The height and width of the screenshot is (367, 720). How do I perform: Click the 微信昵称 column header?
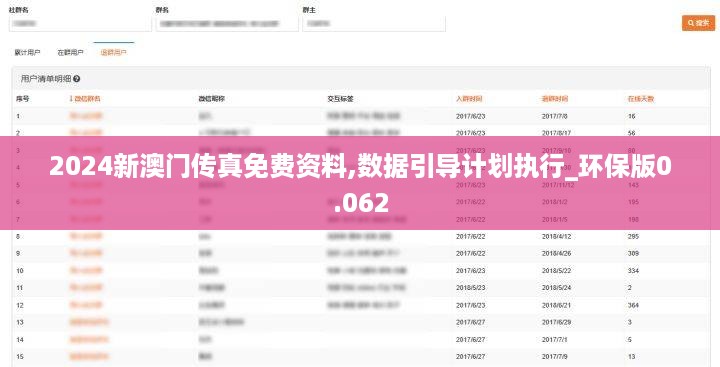211,99
